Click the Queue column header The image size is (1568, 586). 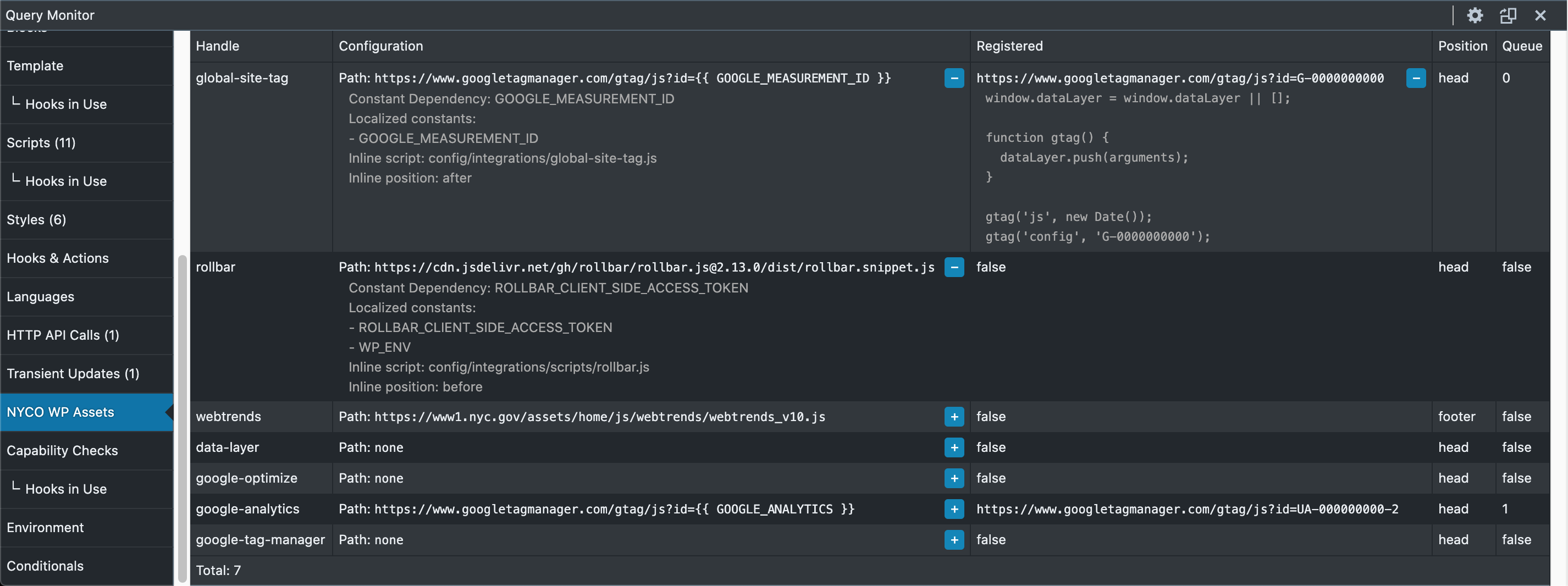(x=1522, y=46)
